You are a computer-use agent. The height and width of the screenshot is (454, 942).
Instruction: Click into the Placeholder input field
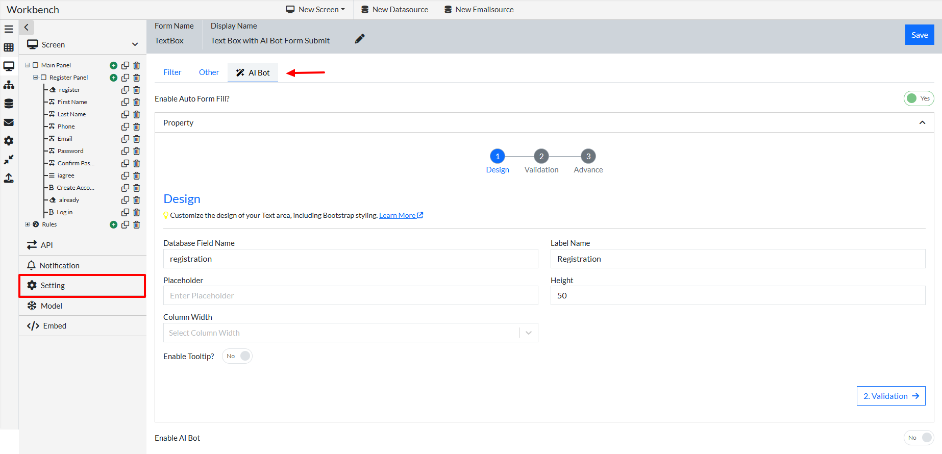pos(350,296)
